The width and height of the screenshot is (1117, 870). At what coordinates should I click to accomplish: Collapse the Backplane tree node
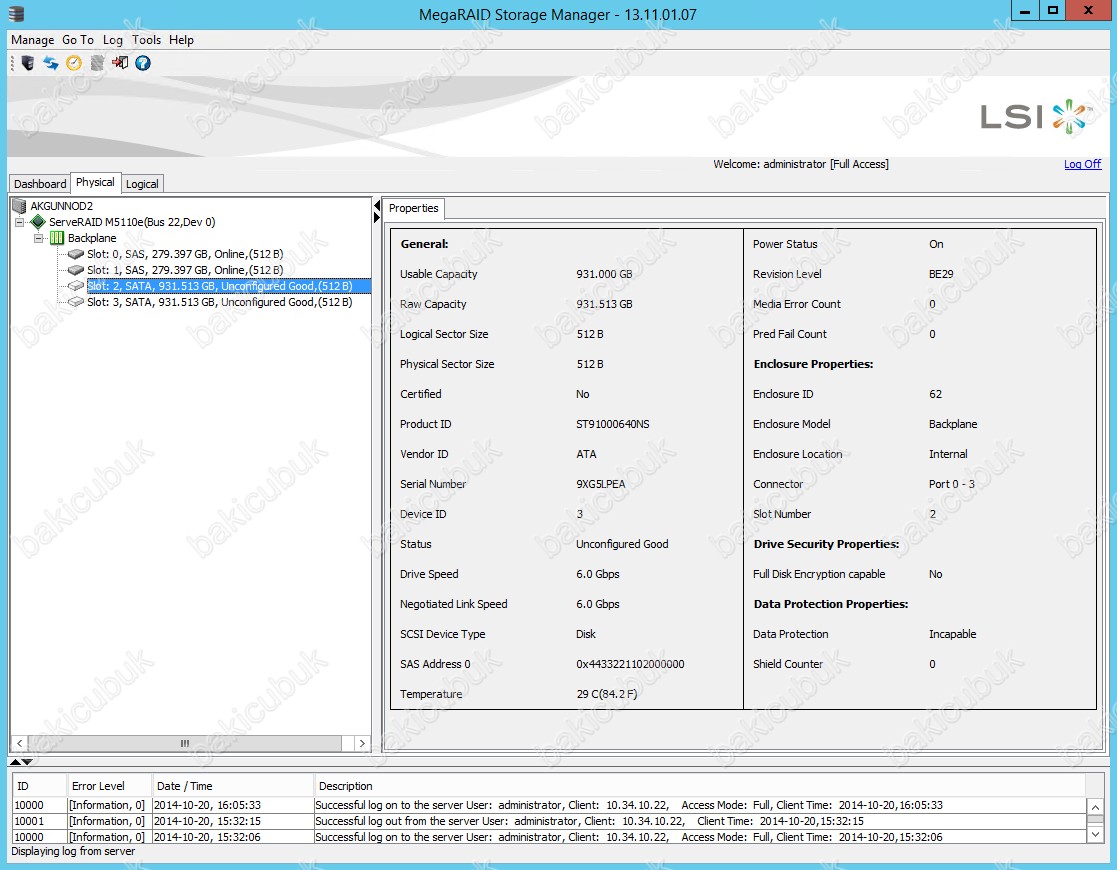[39, 238]
